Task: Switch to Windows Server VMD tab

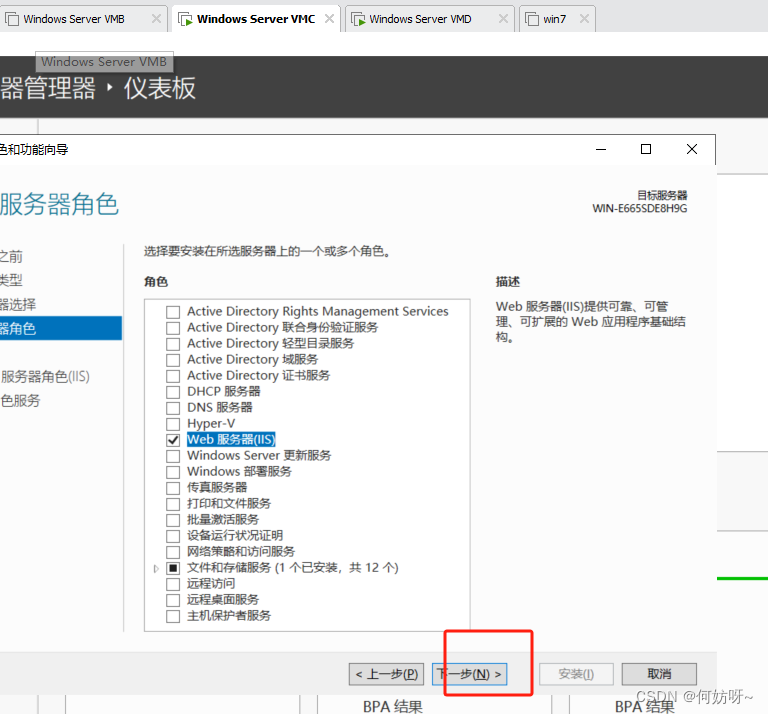Action: 420,19
